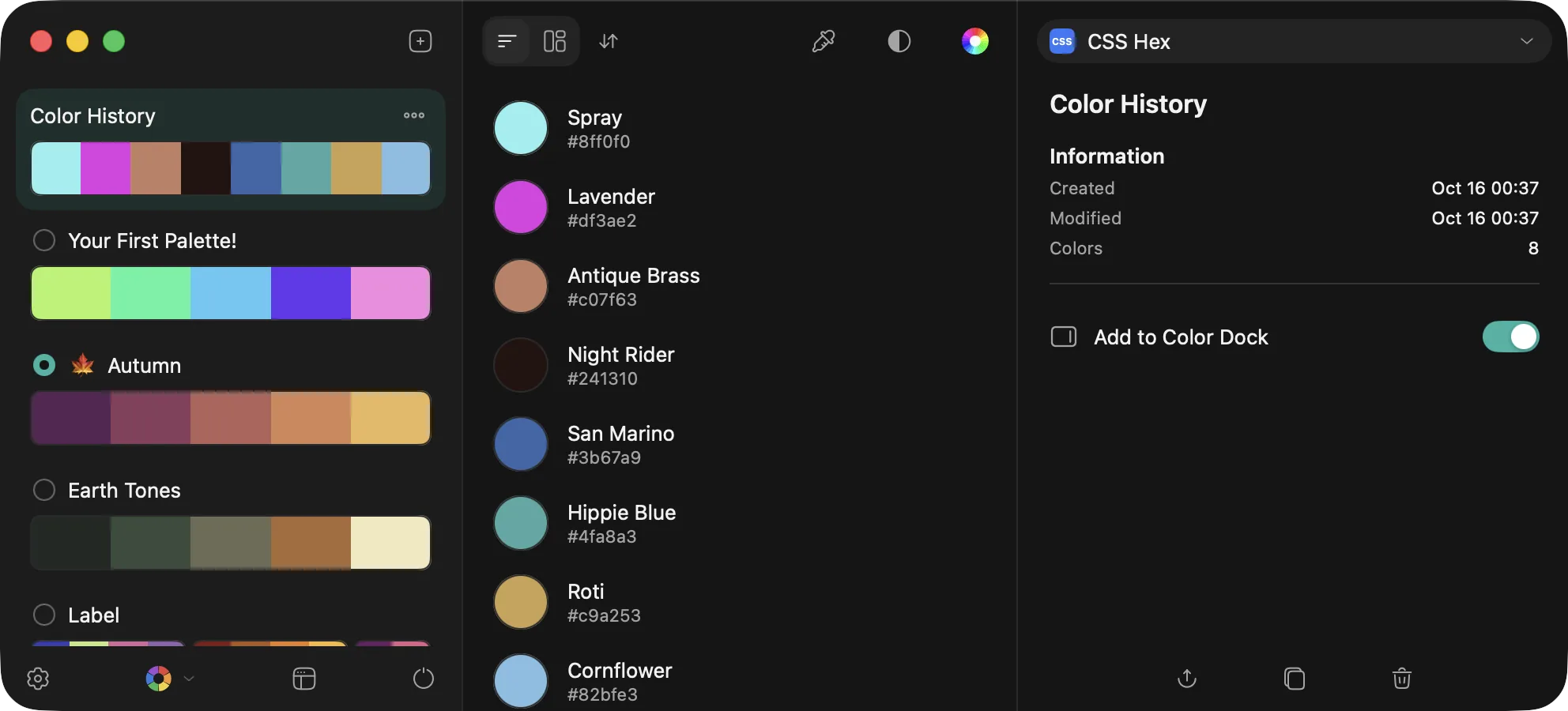This screenshot has width=1568, height=711.
Task: Add a new palette with the plus icon
Action: point(420,41)
